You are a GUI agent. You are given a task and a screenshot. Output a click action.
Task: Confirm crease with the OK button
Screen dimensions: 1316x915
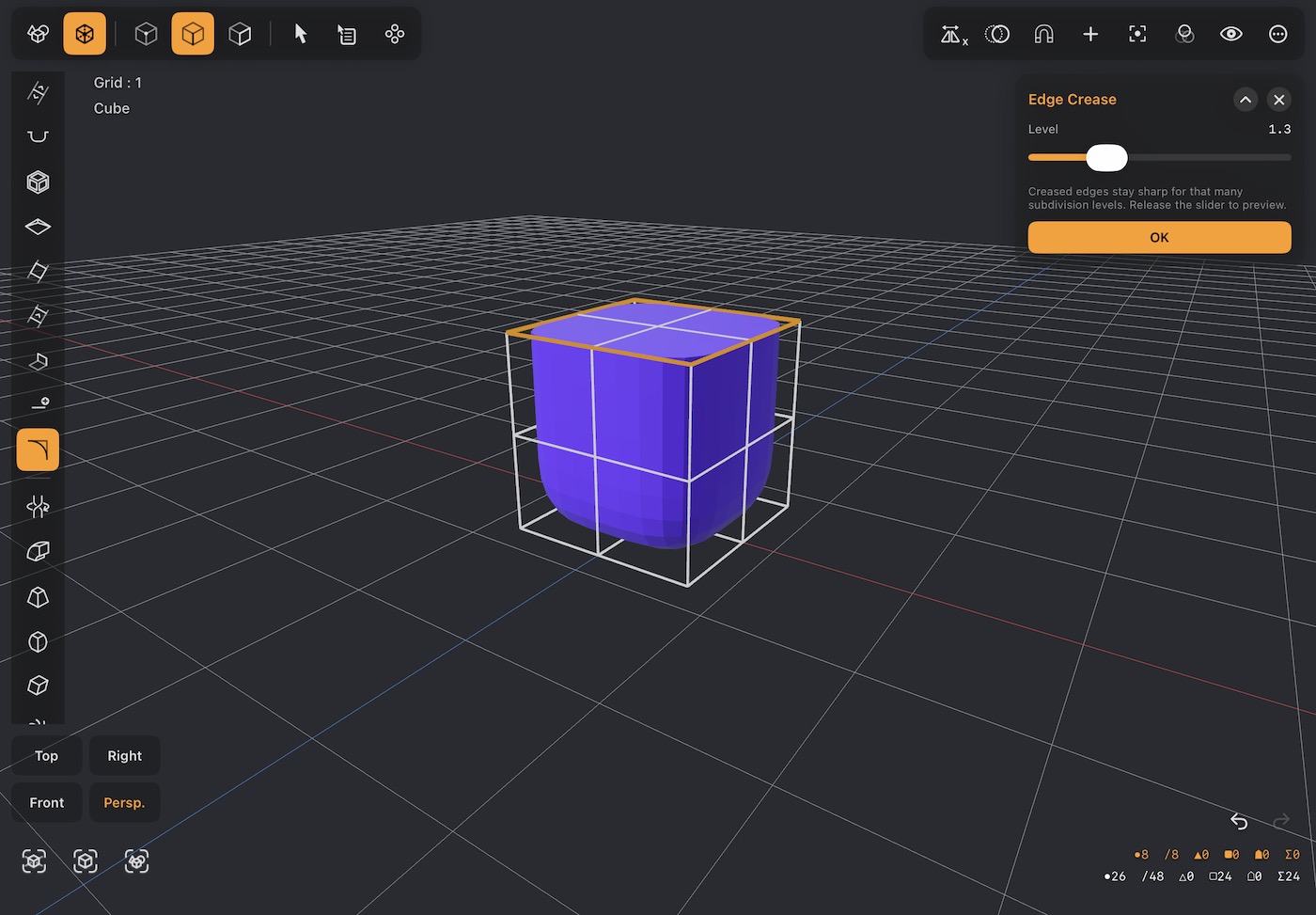point(1159,238)
